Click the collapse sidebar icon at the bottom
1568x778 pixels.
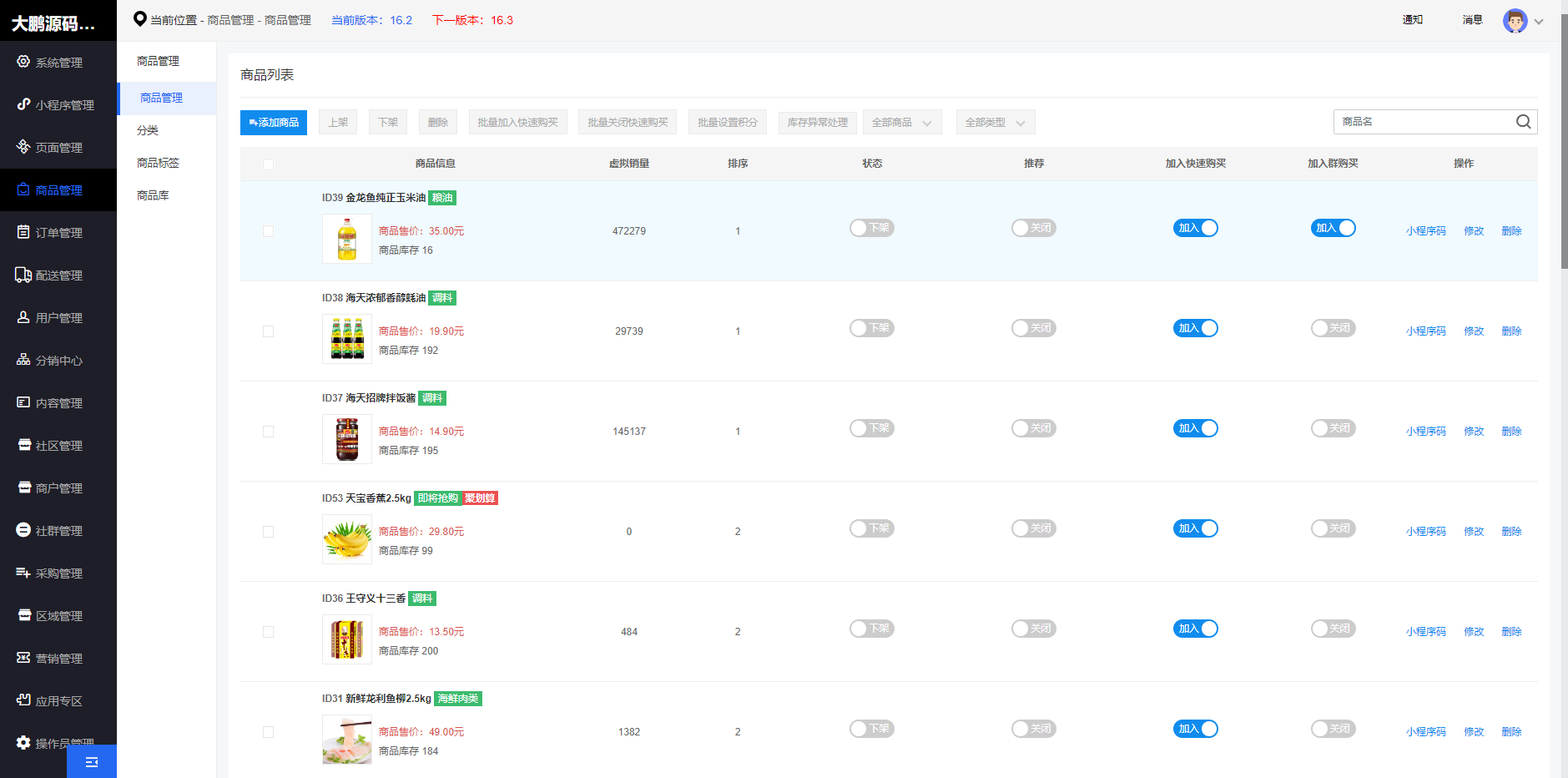coord(92,761)
